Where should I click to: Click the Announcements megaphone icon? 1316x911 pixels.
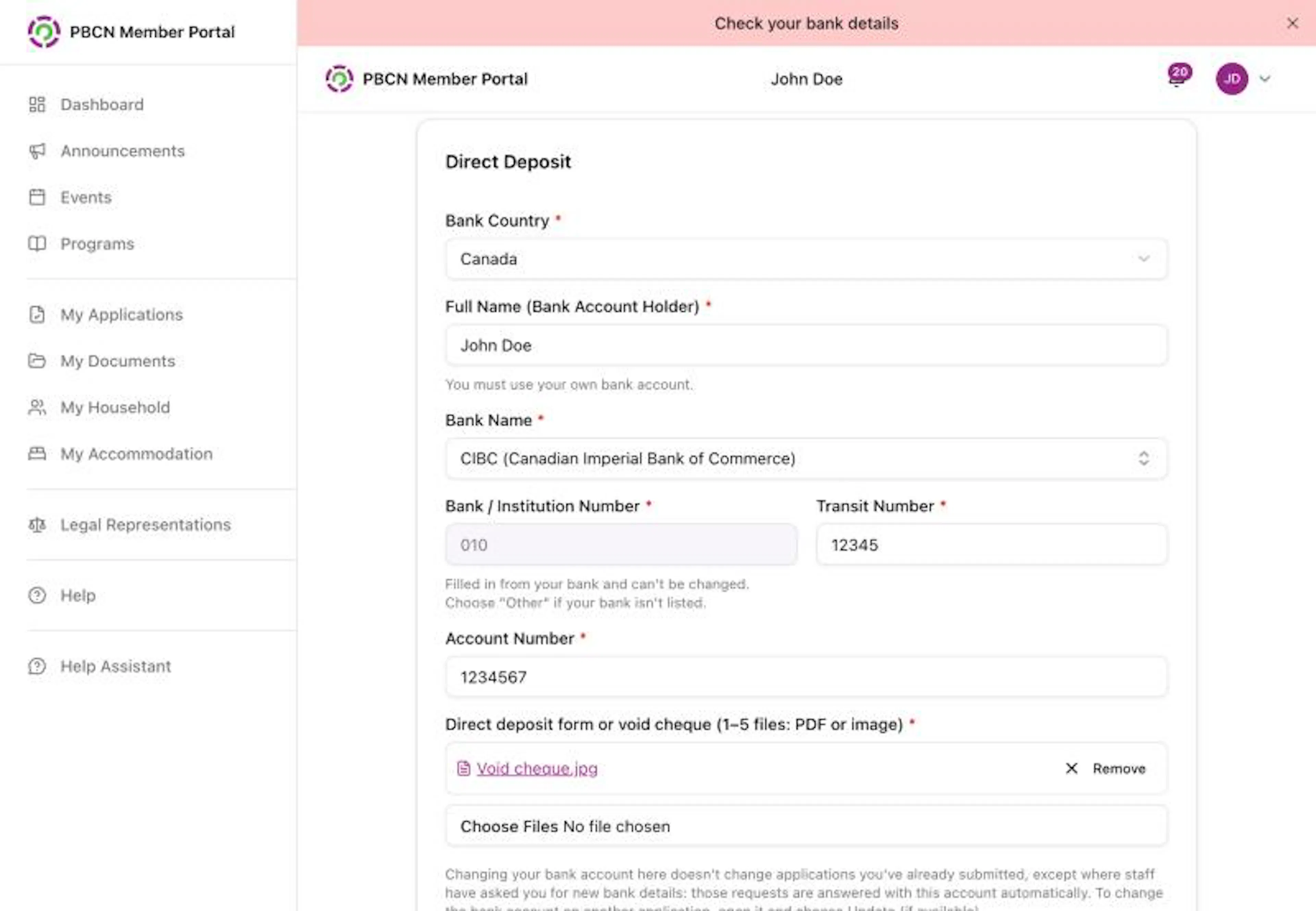(x=37, y=151)
